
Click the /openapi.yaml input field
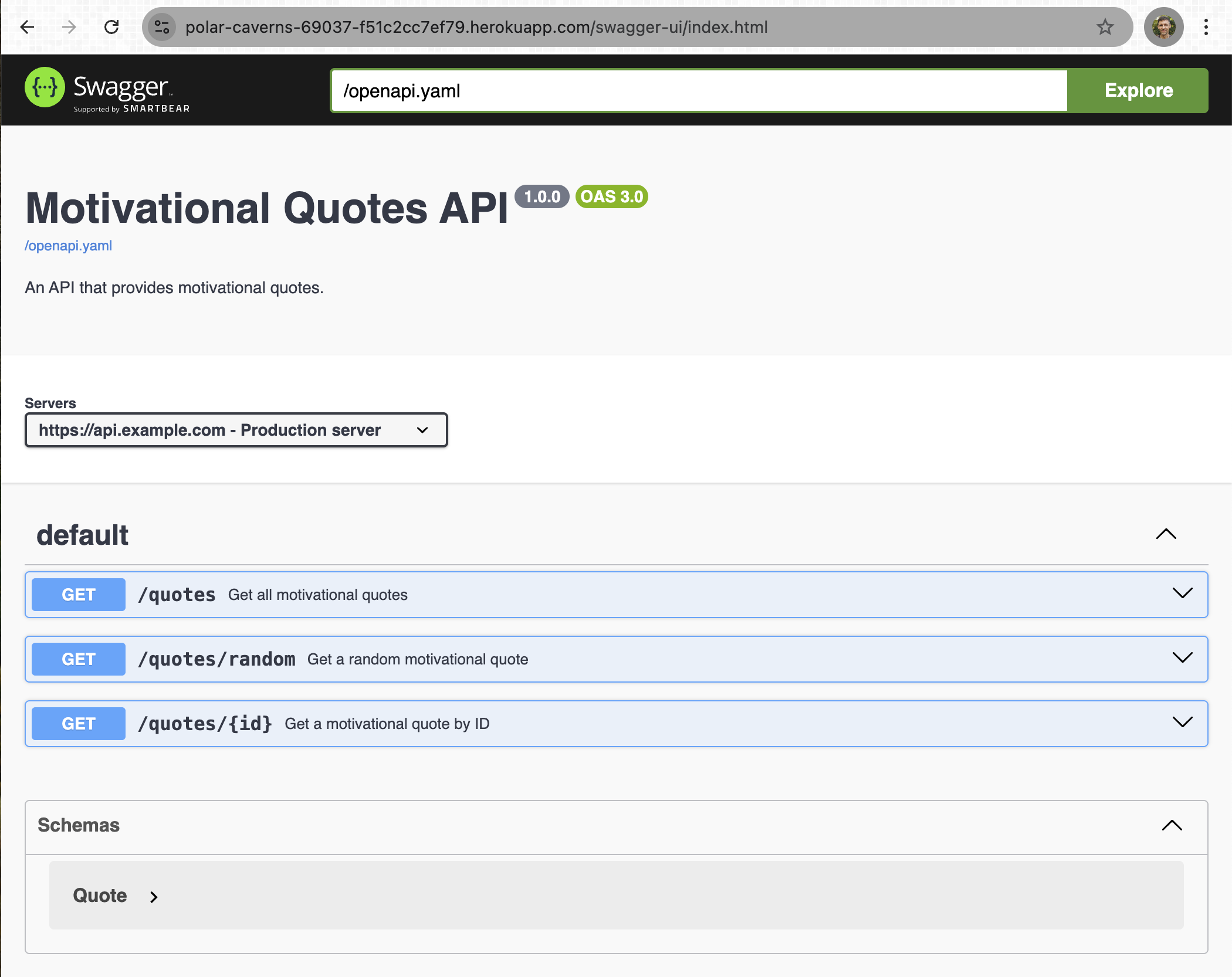[698, 91]
